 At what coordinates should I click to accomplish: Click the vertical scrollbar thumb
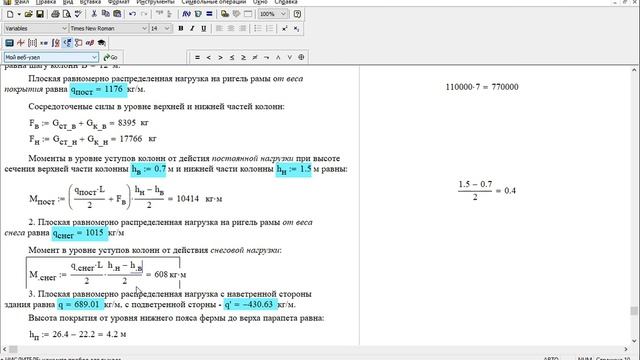click(x=633, y=311)
